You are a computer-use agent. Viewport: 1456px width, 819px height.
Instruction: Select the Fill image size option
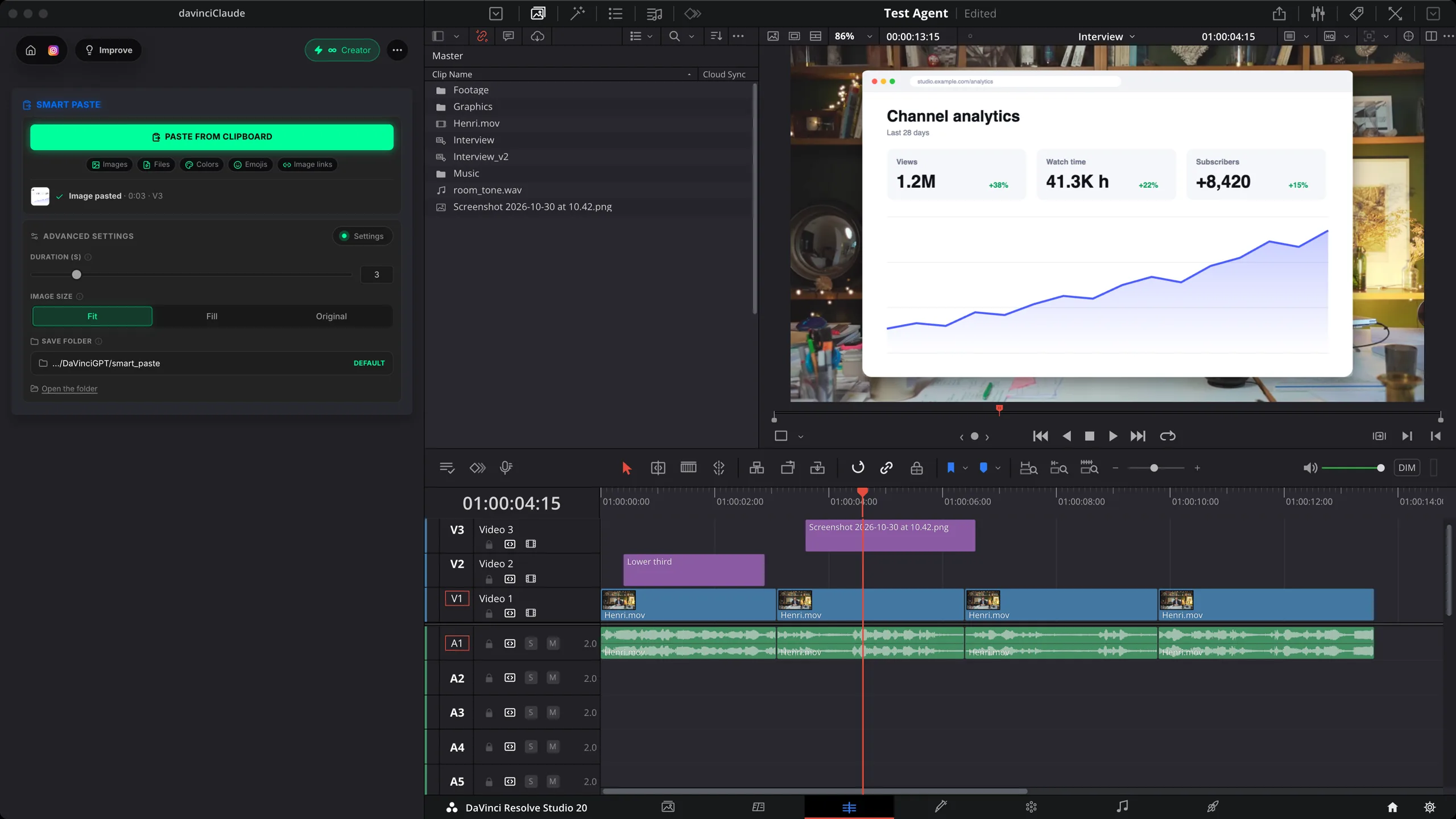point(212,316)
